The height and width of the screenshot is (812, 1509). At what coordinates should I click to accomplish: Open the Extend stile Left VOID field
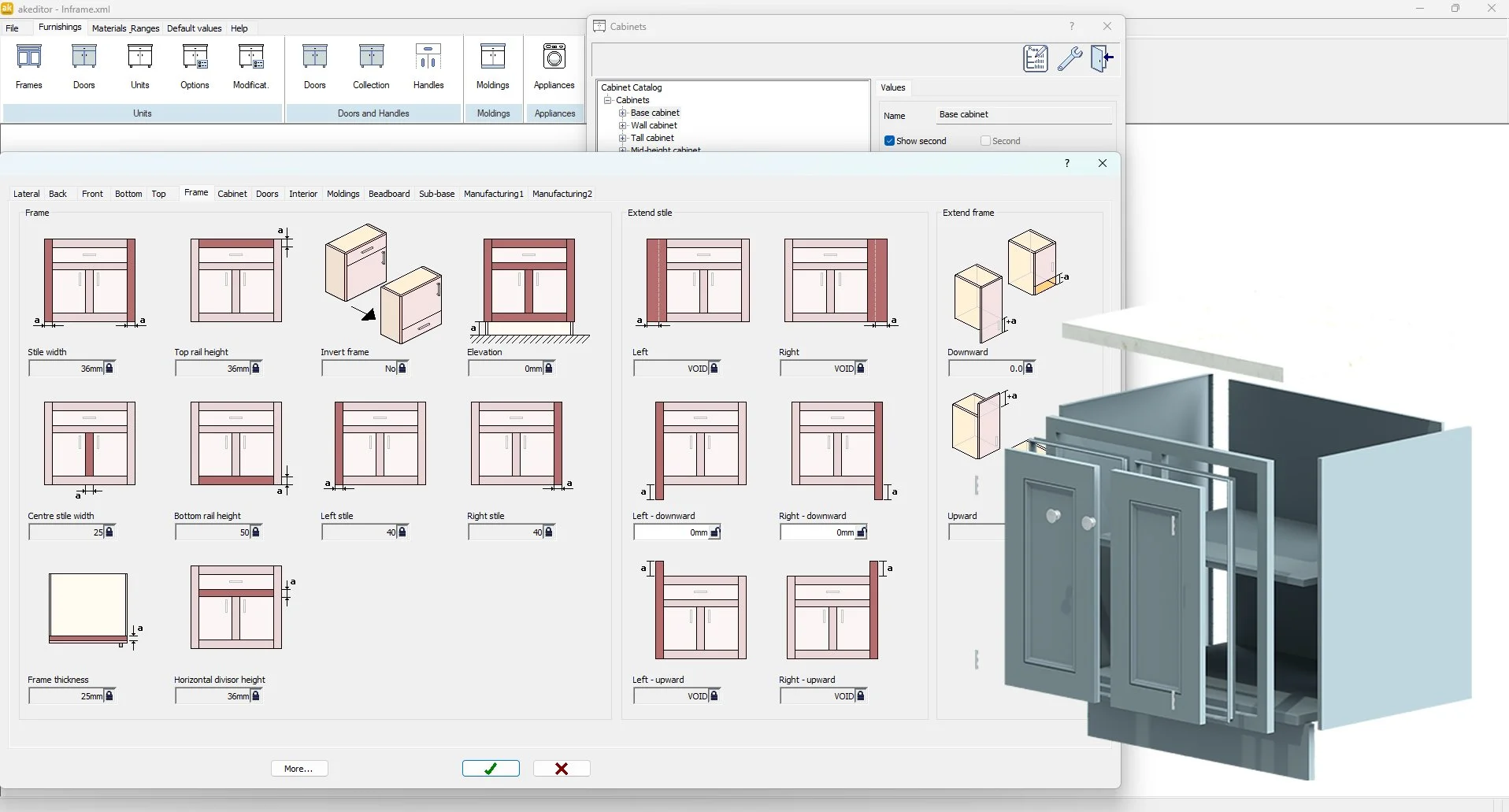point(672,369)
